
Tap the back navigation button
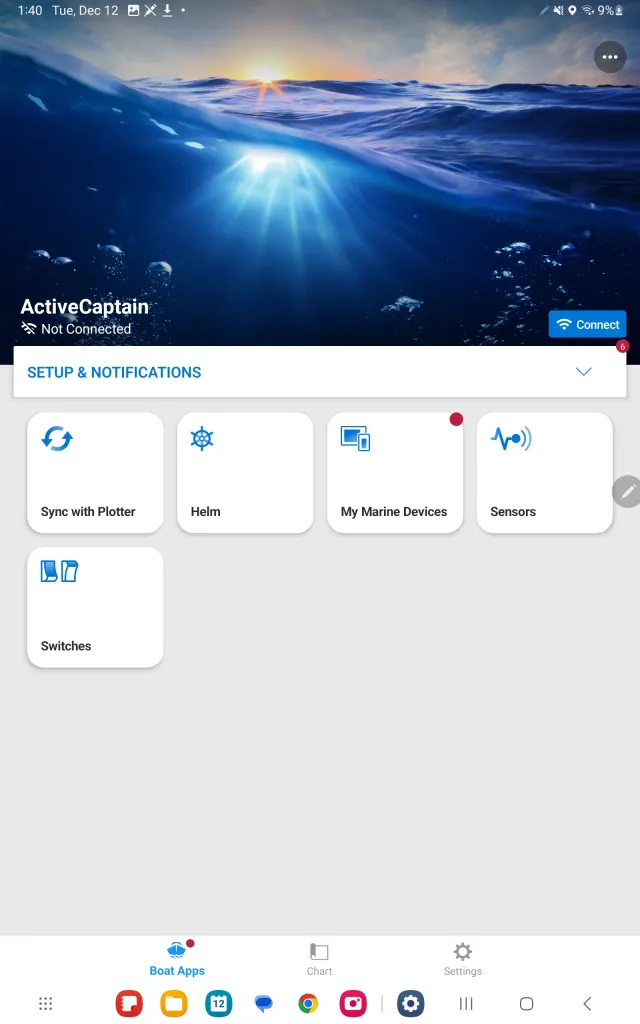(x=587, y=1003)
